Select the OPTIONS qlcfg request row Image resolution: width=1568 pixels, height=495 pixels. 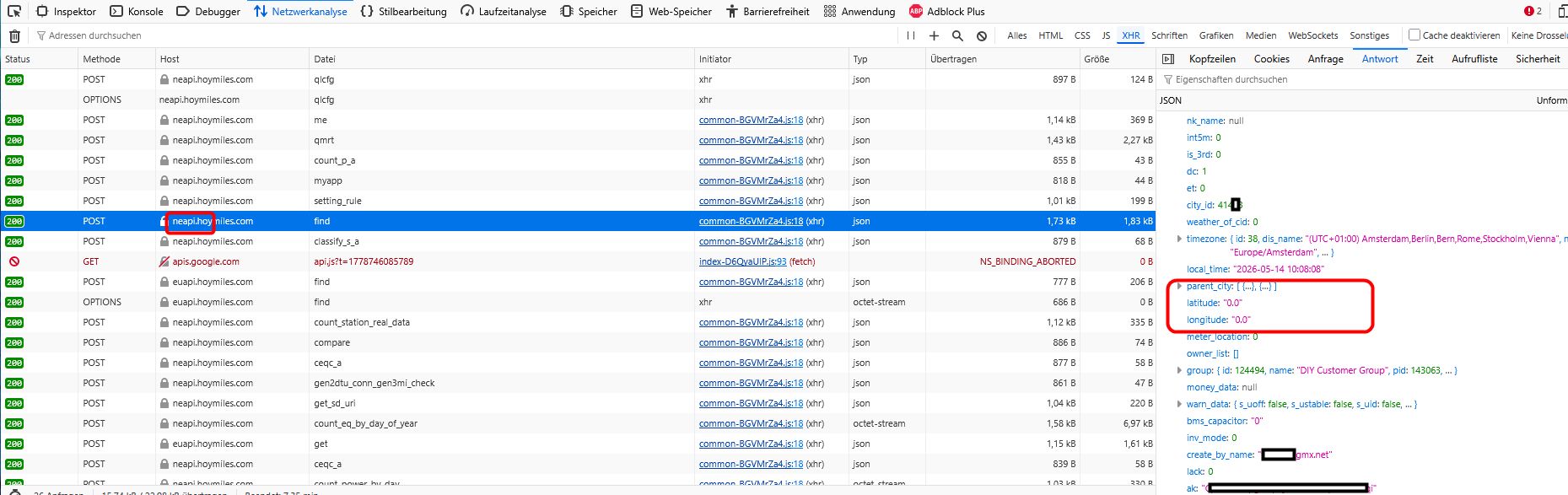point(578,100)
